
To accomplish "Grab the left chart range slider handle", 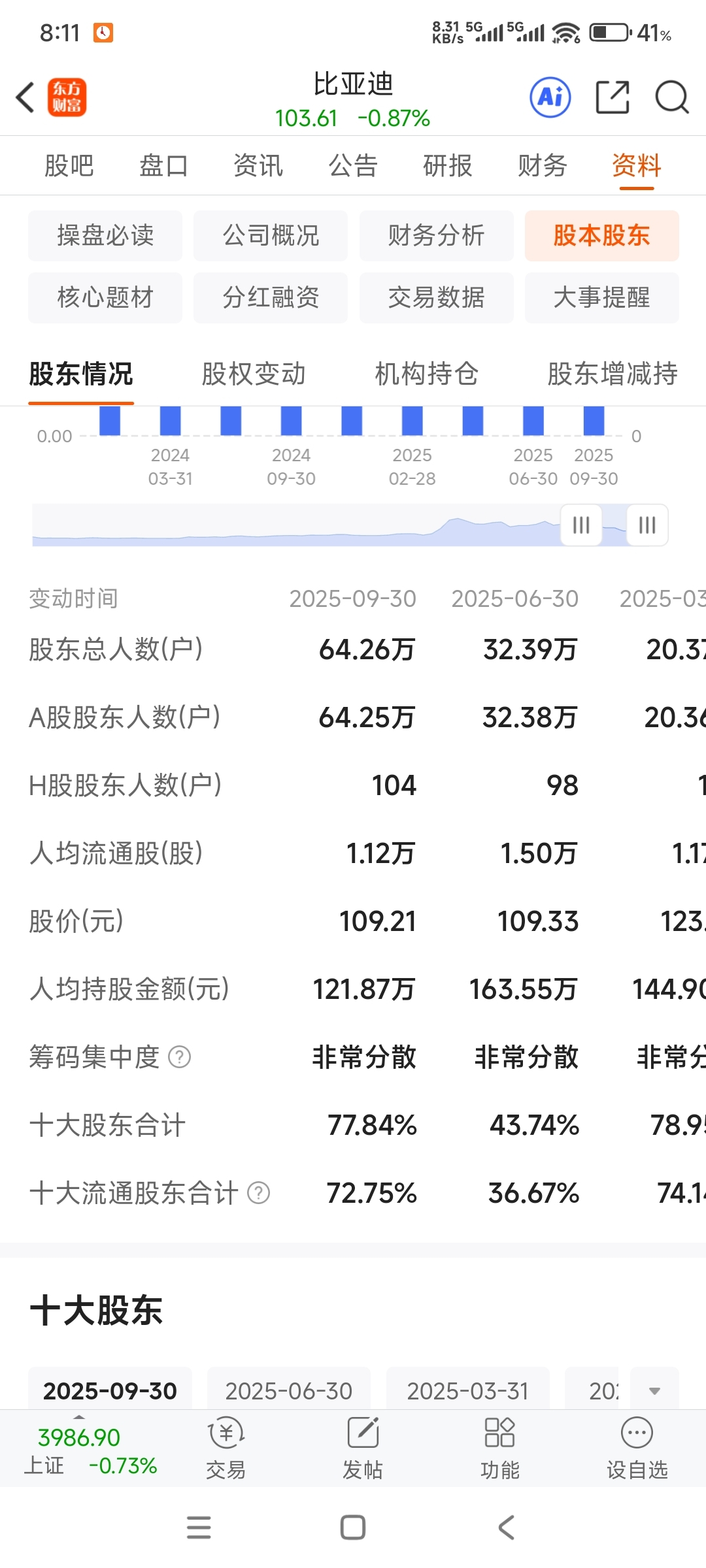I will click(x=581, y=525).
